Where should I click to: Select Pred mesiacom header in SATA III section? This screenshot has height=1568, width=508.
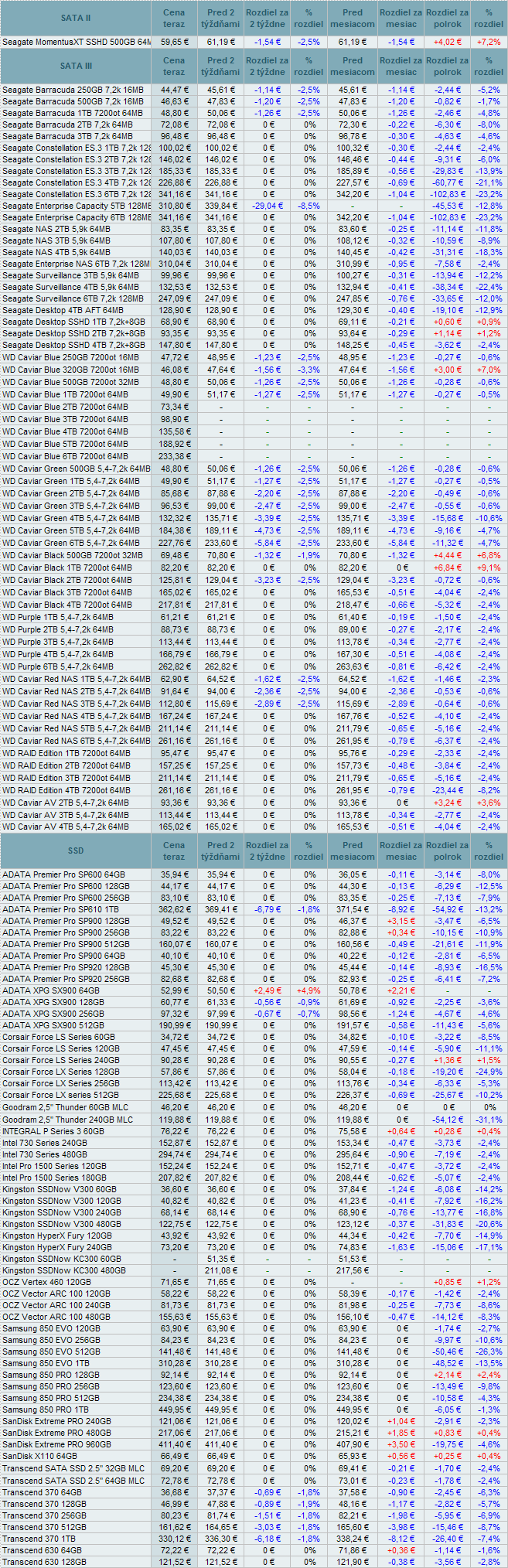coord(353,66)
